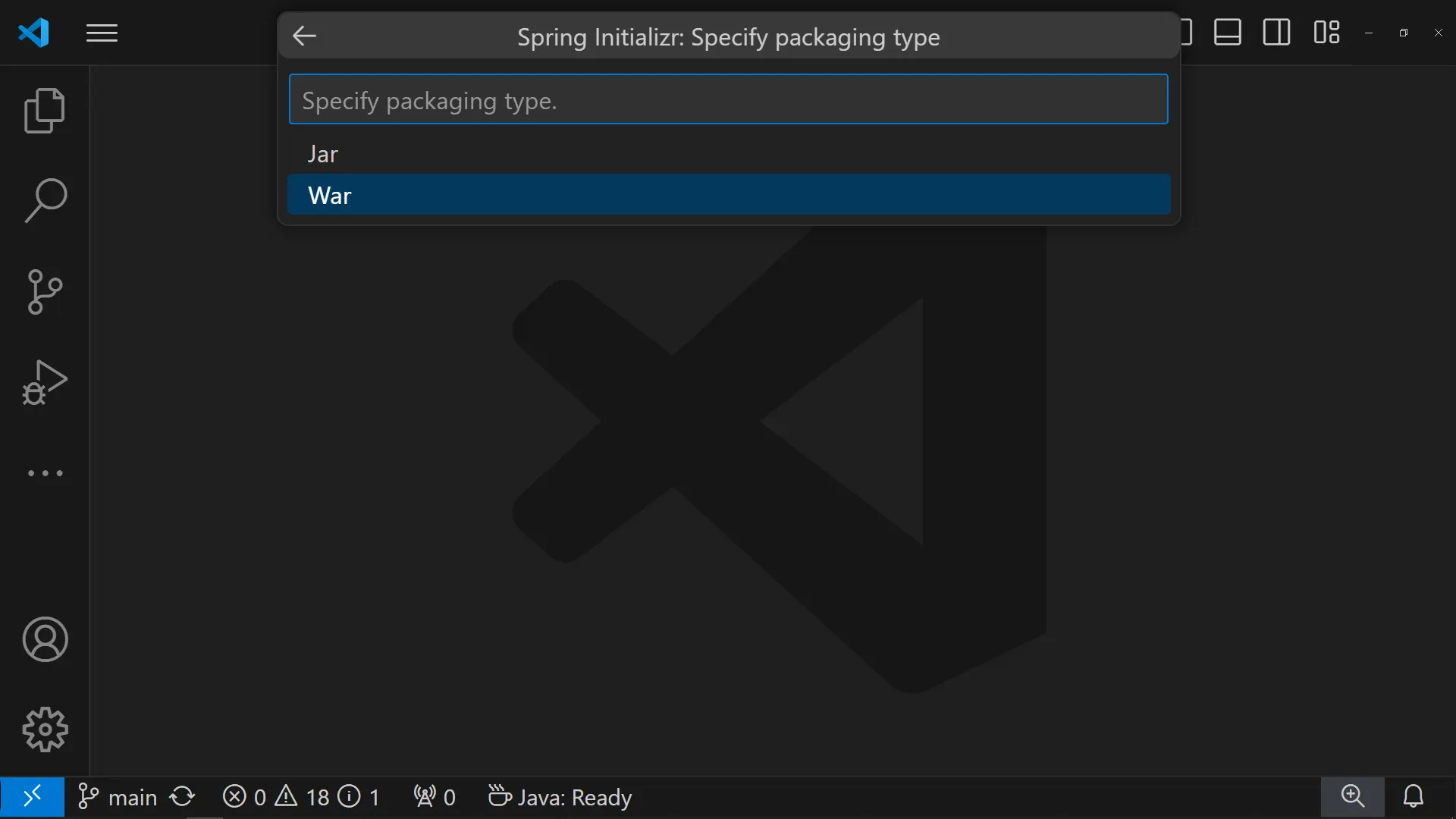Go back in the Spring Initializr wizard

pos(304,36)
